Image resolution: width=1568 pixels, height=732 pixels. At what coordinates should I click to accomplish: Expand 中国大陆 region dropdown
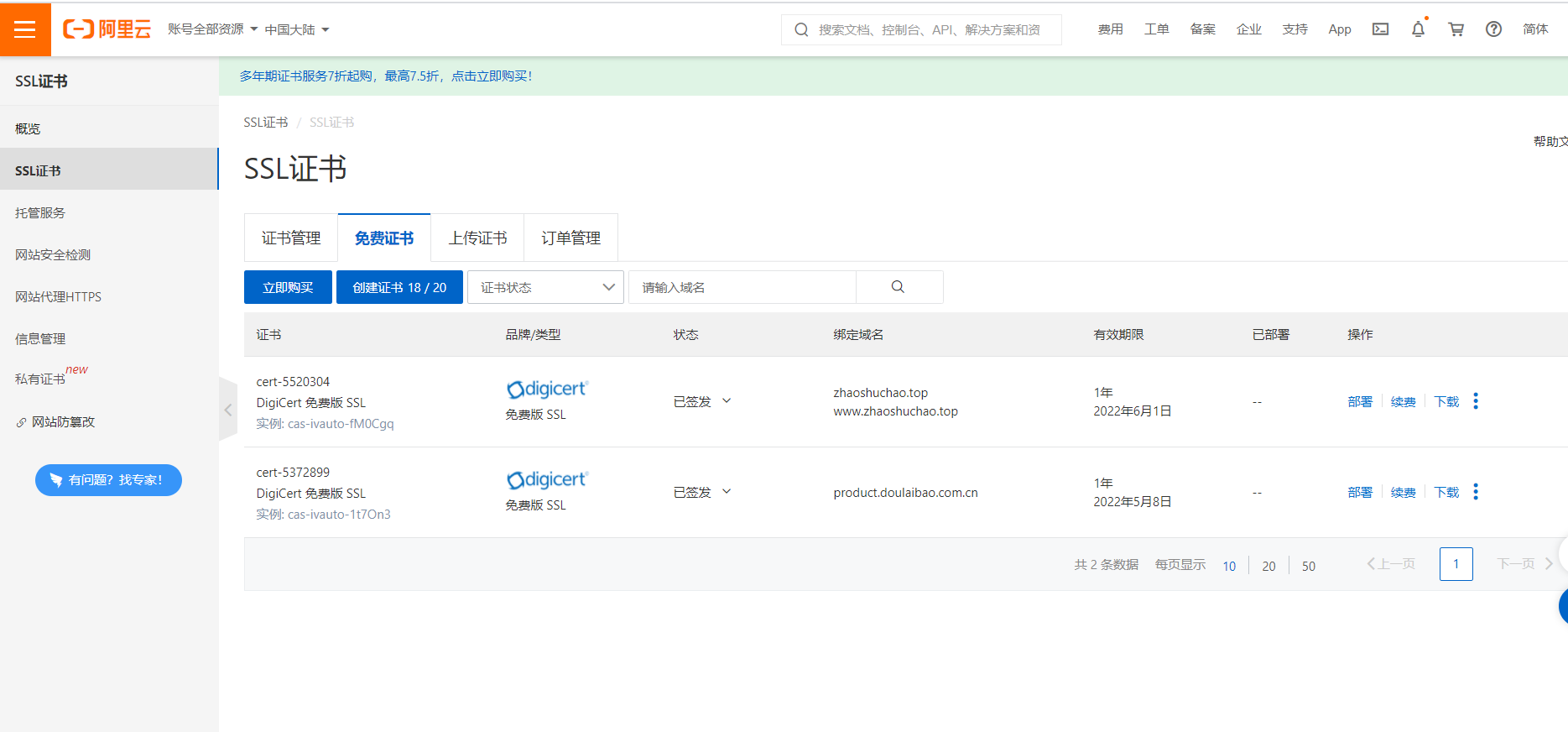tap(297, 29)
